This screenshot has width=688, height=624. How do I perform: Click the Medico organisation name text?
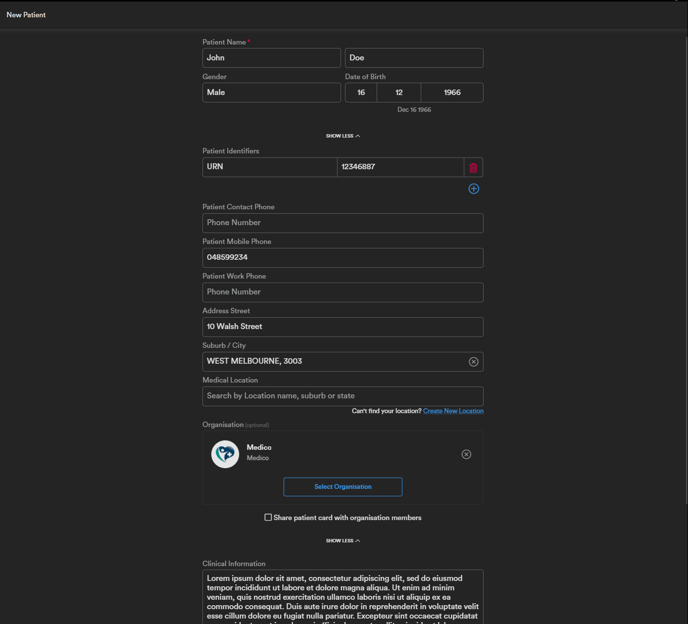[259, 448]
